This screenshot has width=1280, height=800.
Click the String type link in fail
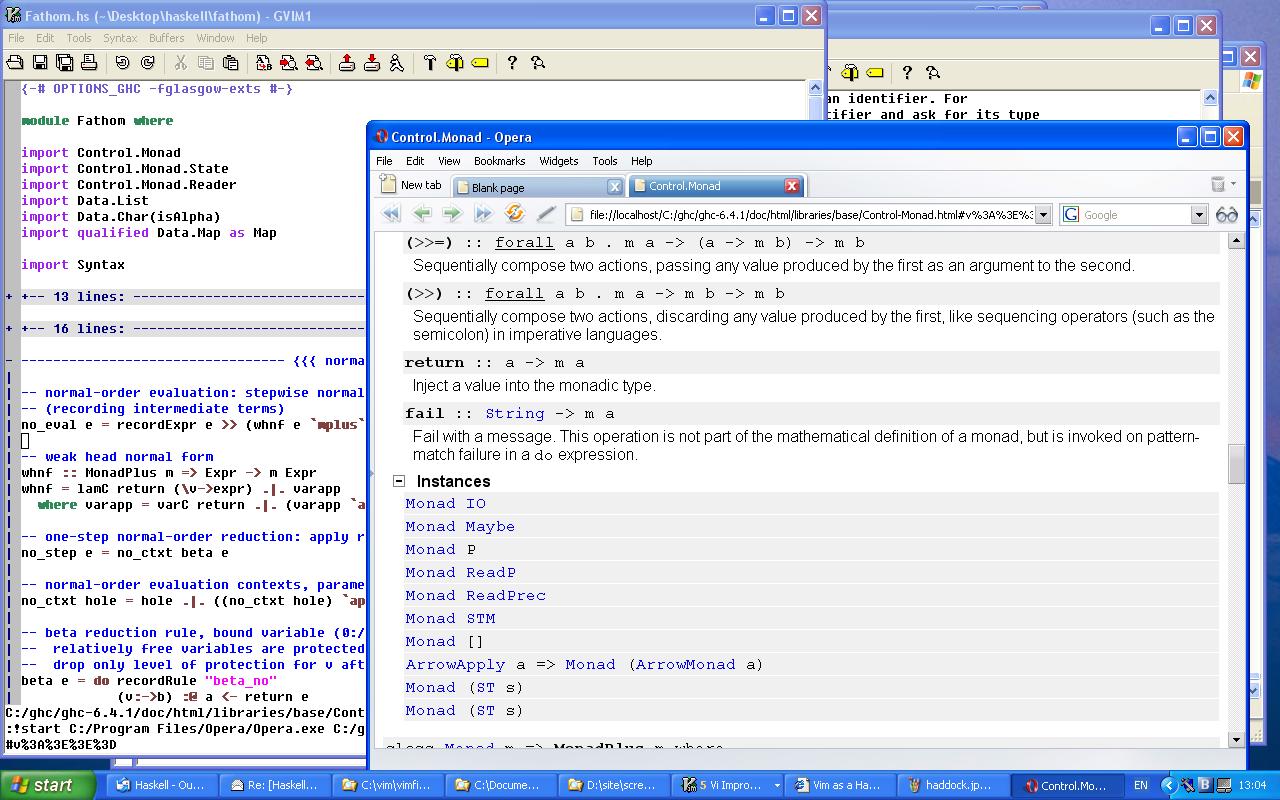click(514, 413)
